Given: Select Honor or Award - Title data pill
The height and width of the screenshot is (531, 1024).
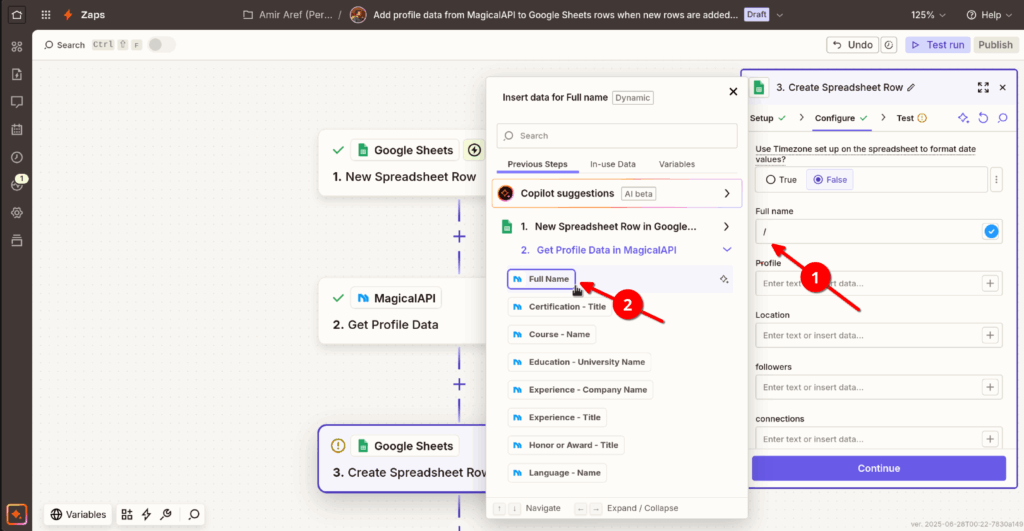Looking at the screenshot, I should pyautogui.click(x=566, y=445).
